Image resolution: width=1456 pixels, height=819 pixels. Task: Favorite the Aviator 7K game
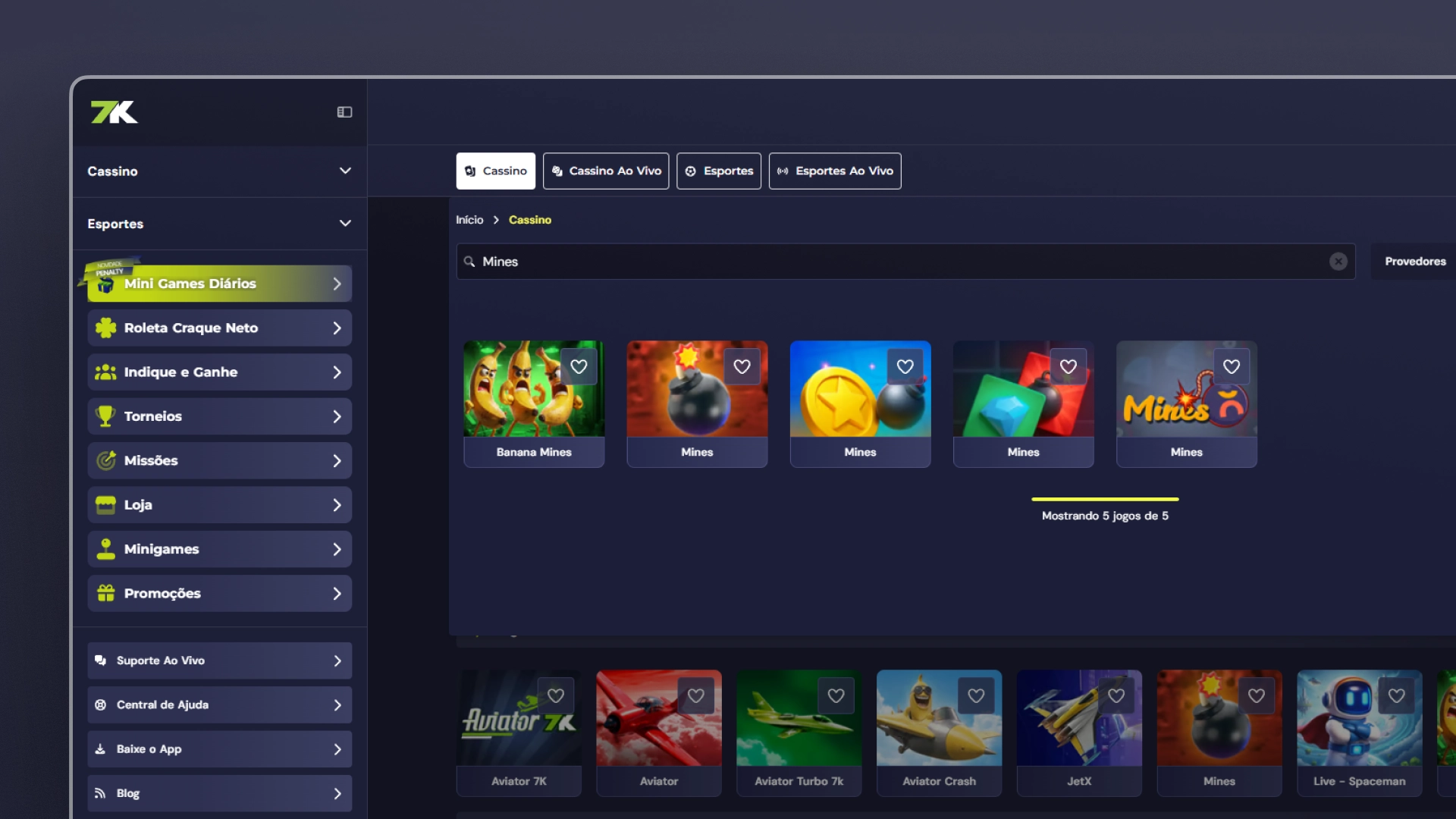[556, 696]
